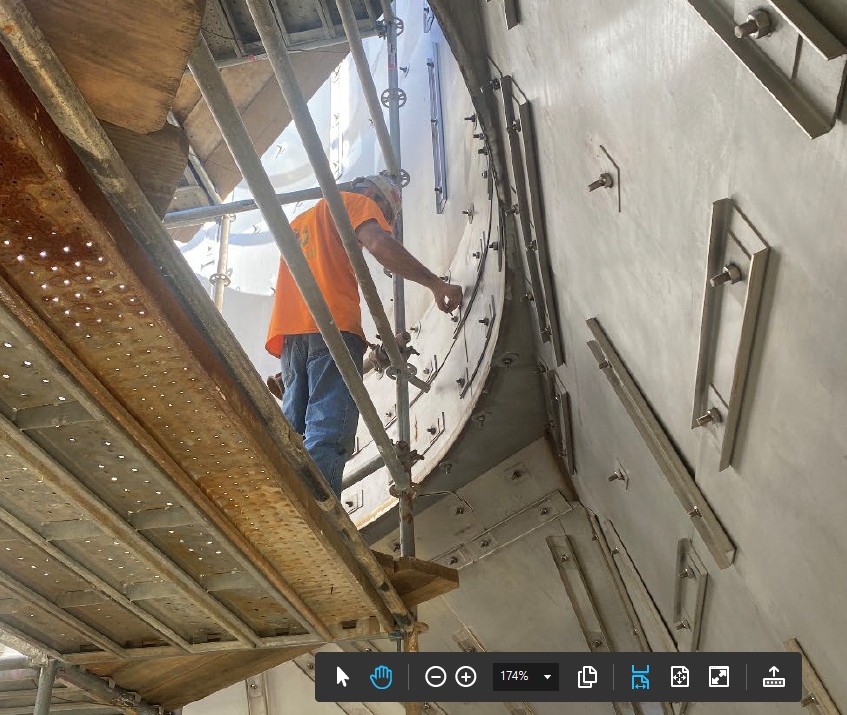Screen dimensions: 847x715
Task: Activate the hand pan tool
Action: coord(381,677)
